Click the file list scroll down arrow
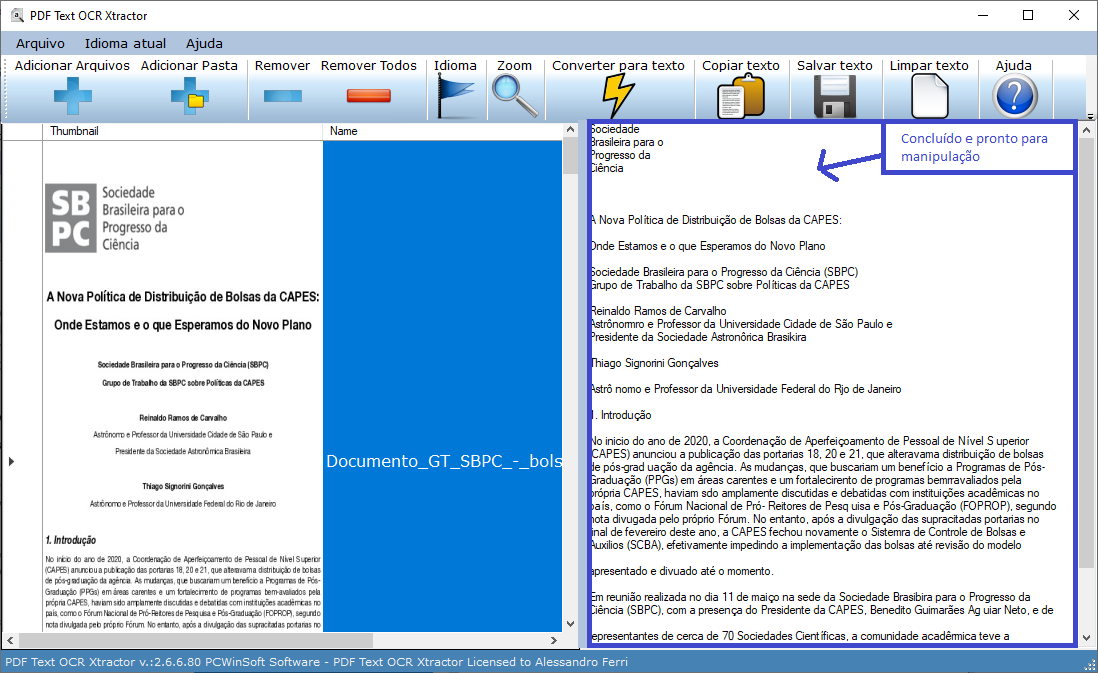Screen dimensions: 1098x673 coord(570,624)
